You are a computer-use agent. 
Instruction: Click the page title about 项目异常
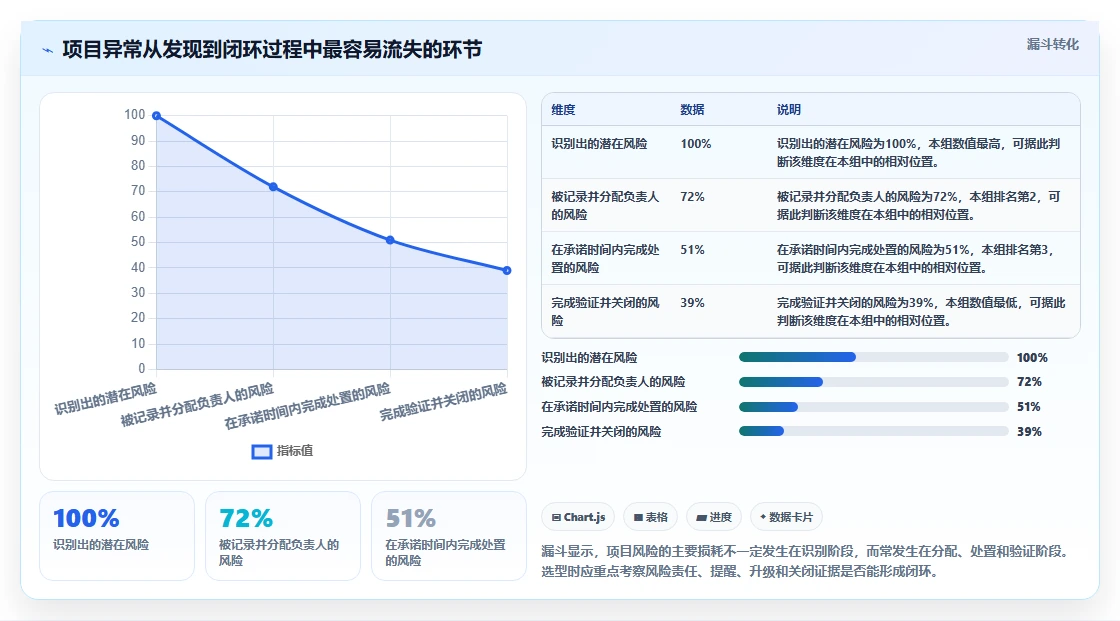[x=272, y=49]
